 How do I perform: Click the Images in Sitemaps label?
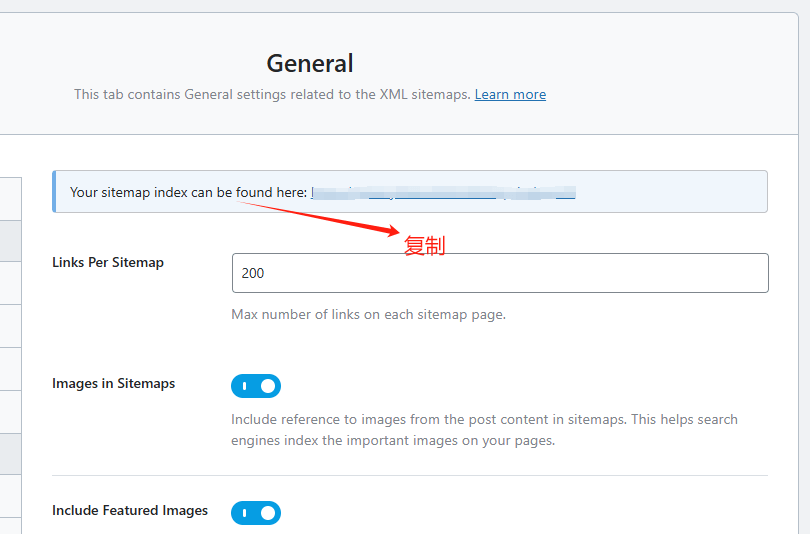(114, 384)
